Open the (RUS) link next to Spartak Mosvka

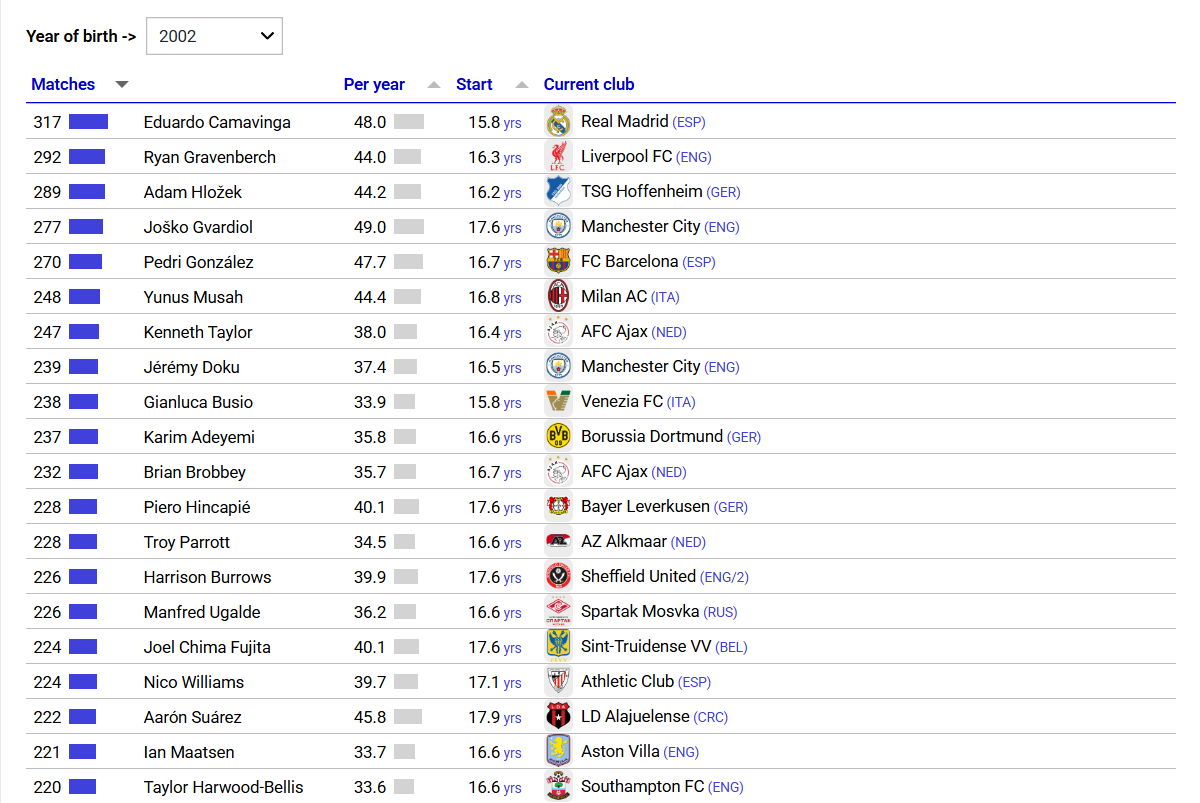[720, 612]
